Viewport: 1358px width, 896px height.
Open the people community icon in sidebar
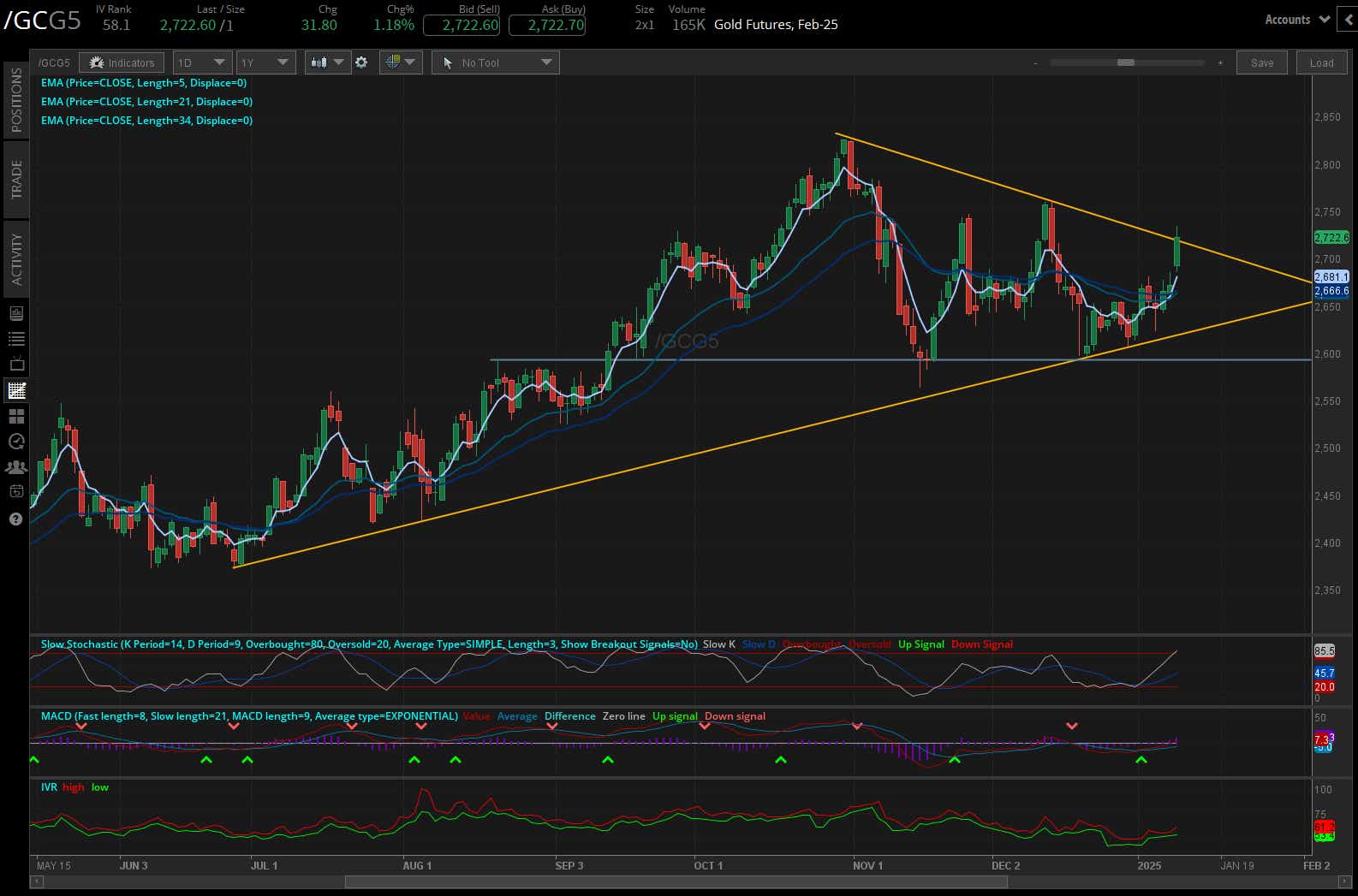click(15, 467)
